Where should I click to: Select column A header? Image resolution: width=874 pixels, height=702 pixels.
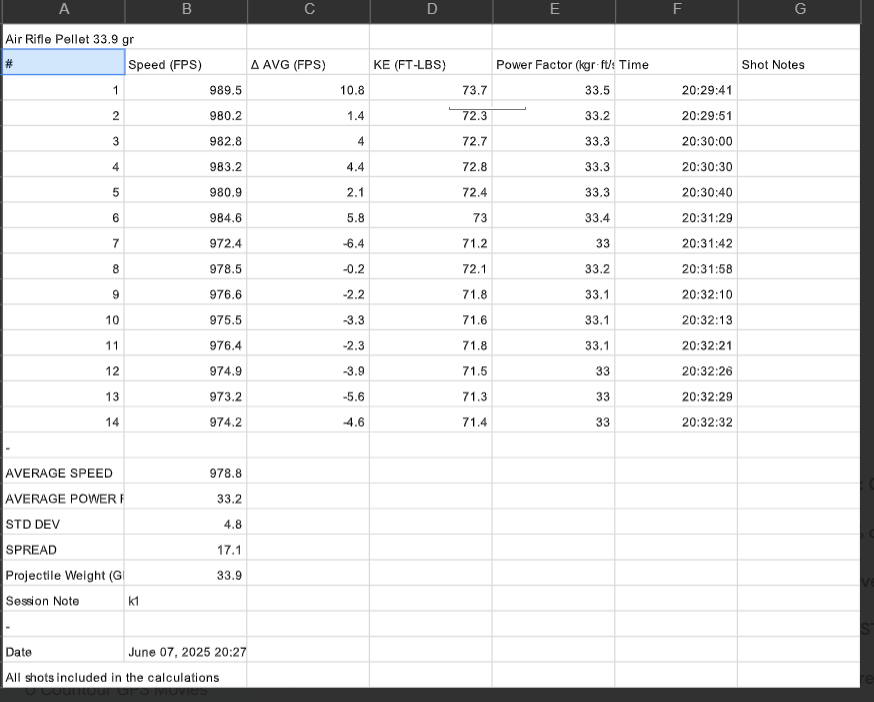(x=64, y=9)
